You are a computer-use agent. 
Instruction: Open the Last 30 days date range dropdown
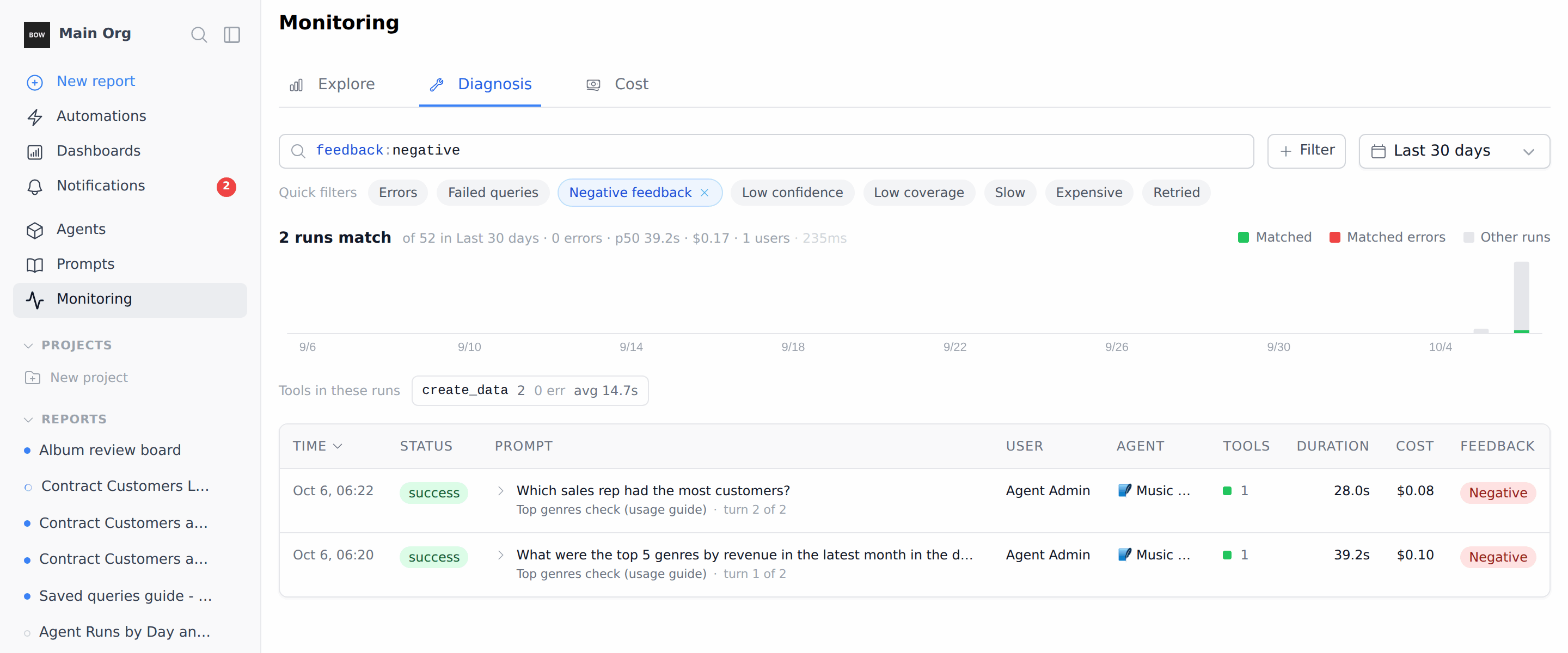[x=1454, y=151]
